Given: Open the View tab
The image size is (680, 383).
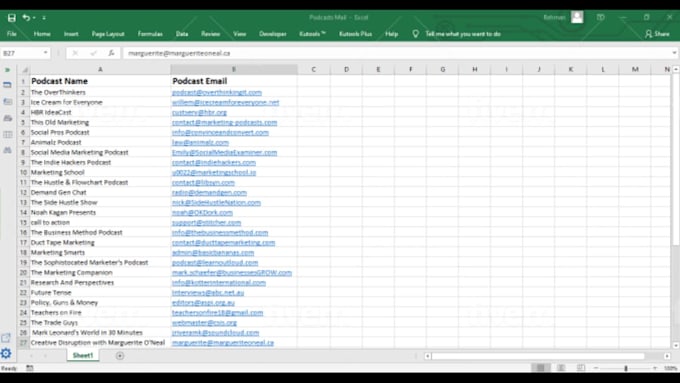Looking at the screenshot, I should coord(239,34).
